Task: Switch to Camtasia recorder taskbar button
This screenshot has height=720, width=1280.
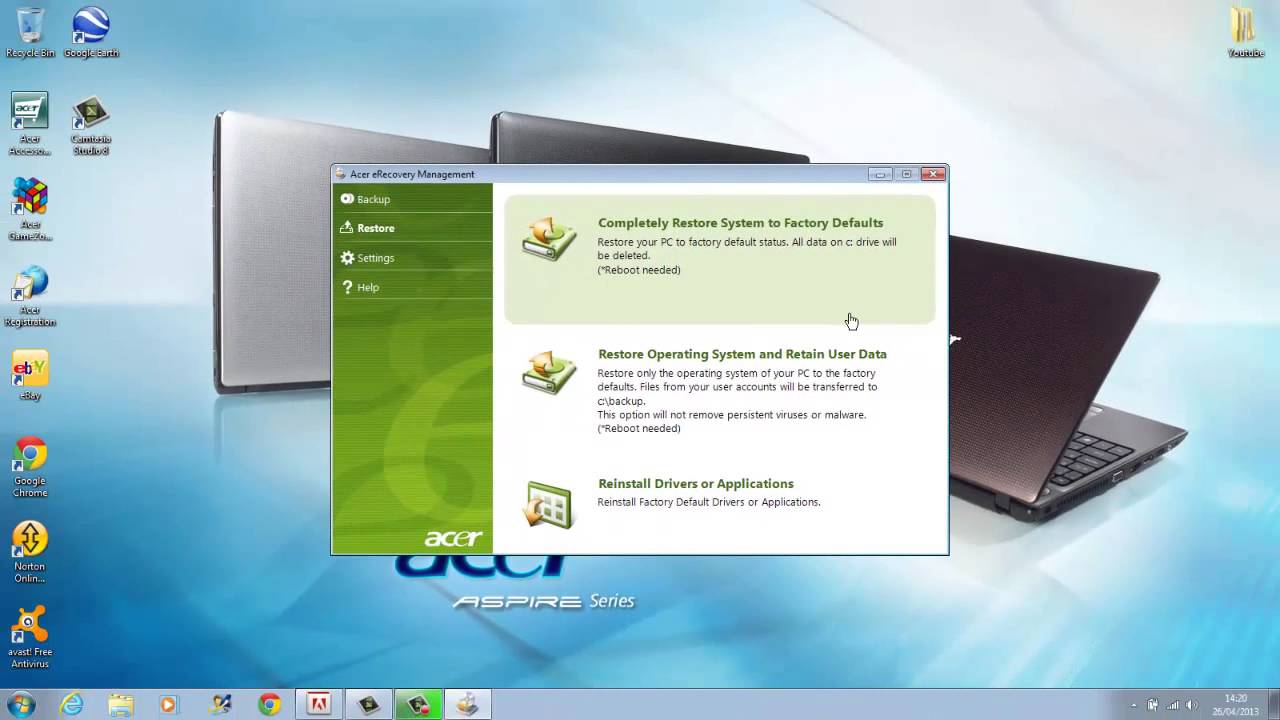Action: (418, 705)
